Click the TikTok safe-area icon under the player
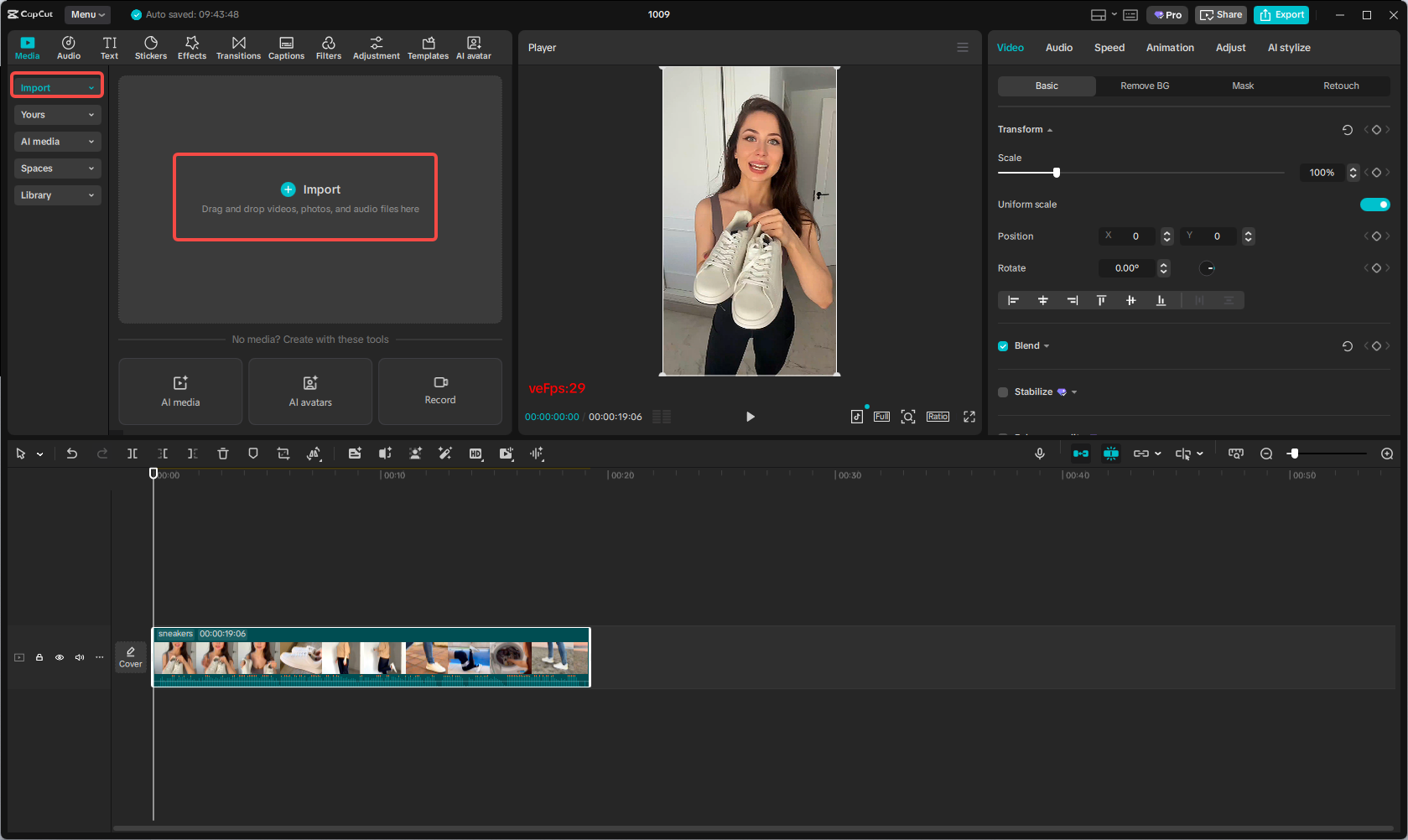This screenshot has width=1408, height=840. tap(856, 416)
